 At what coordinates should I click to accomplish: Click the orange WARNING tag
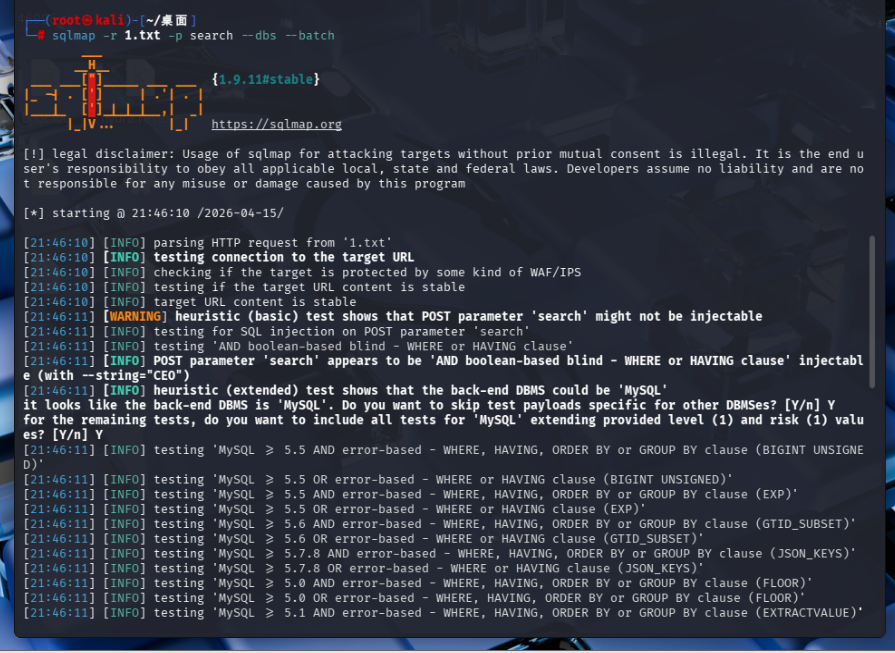(x=135, y=316)
